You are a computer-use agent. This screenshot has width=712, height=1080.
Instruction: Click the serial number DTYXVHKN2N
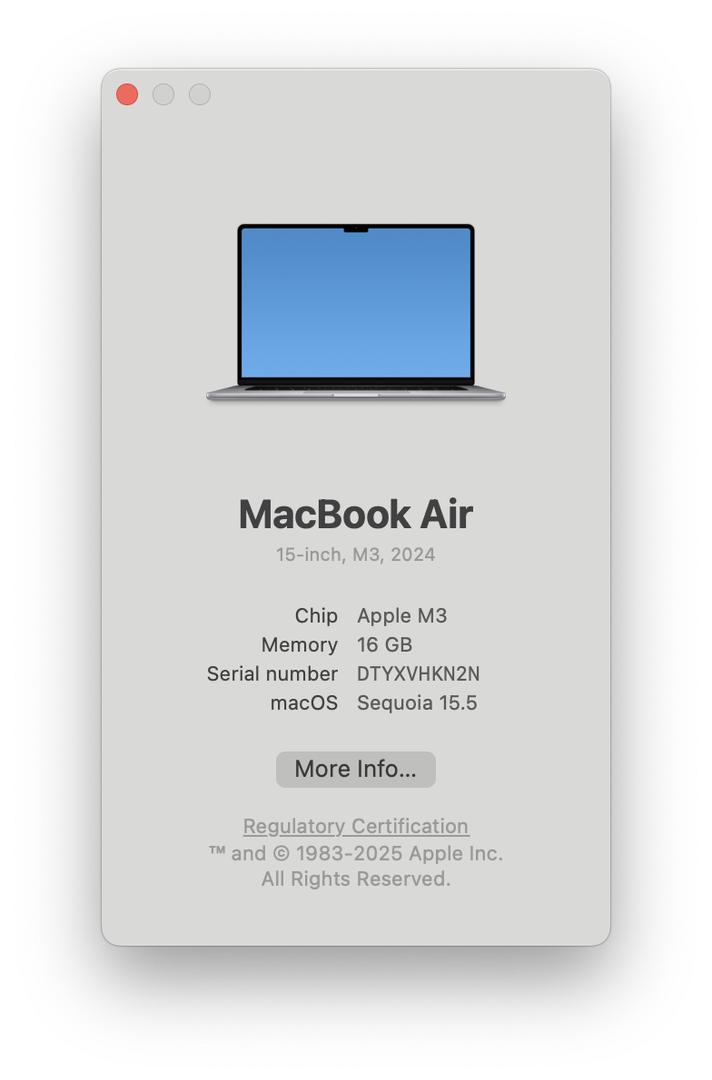(418, 674)
